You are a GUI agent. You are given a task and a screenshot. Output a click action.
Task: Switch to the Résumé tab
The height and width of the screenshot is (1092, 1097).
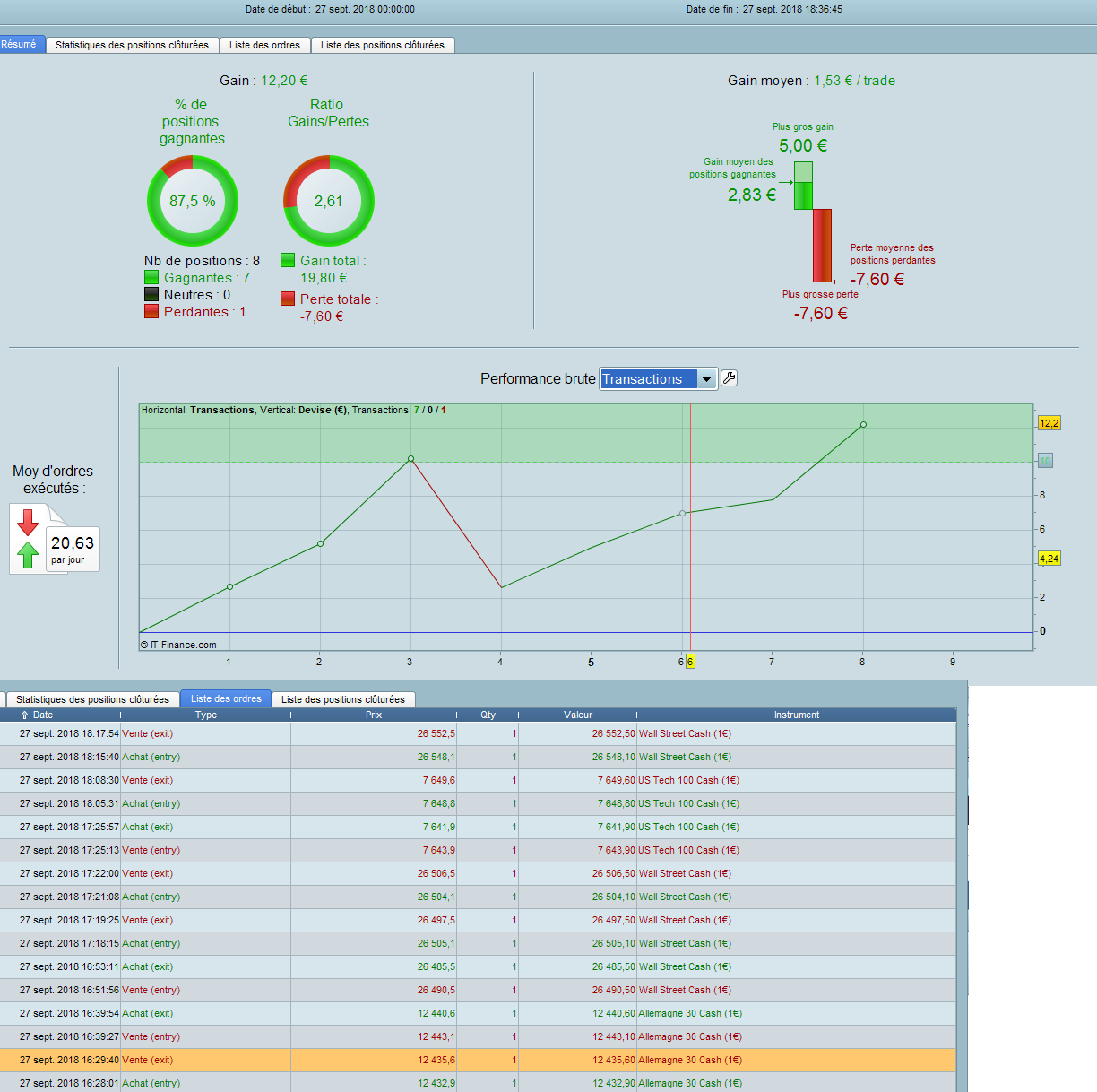(19, 44)
